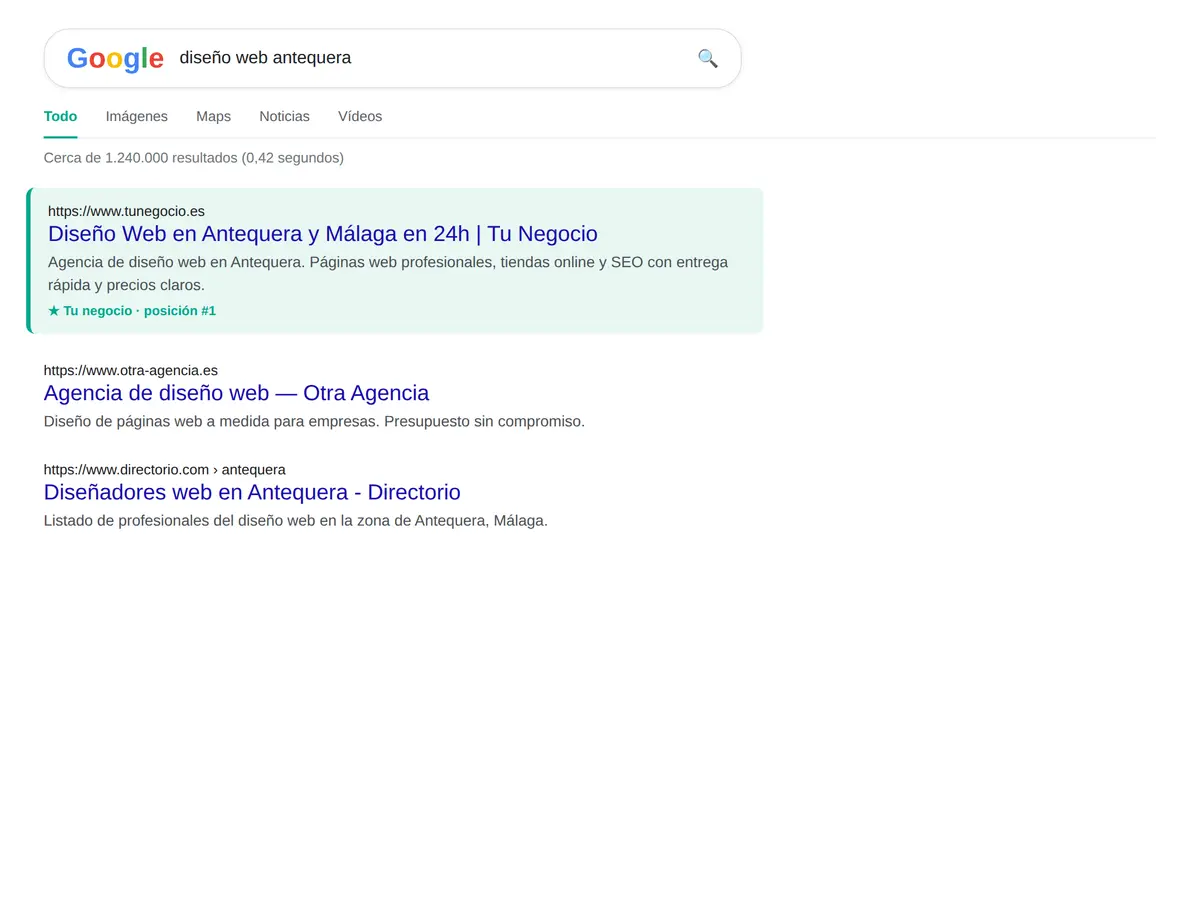Click the https://www.directorio.com › antequera URL

165,469
